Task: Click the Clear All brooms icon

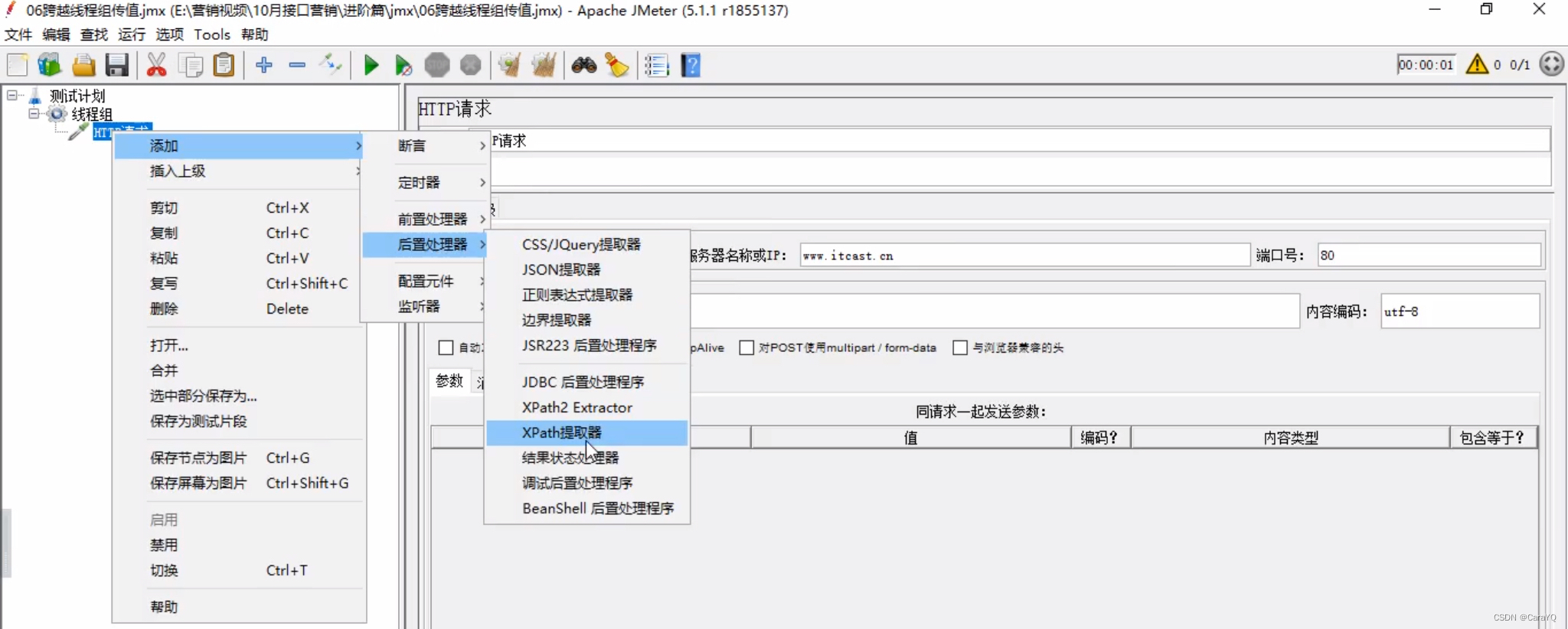Action: coord(544,65)
